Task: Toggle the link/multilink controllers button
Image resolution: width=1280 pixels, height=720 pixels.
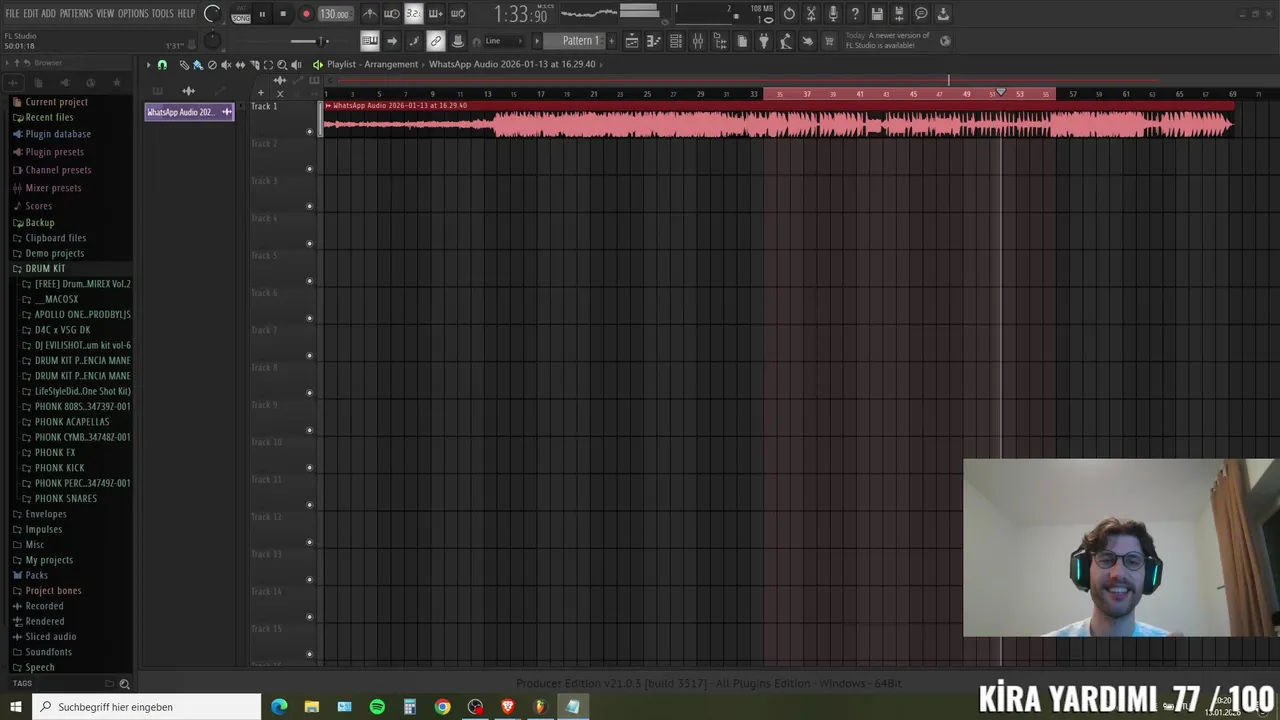Action: pyautogui.click(x=436, y=41)
